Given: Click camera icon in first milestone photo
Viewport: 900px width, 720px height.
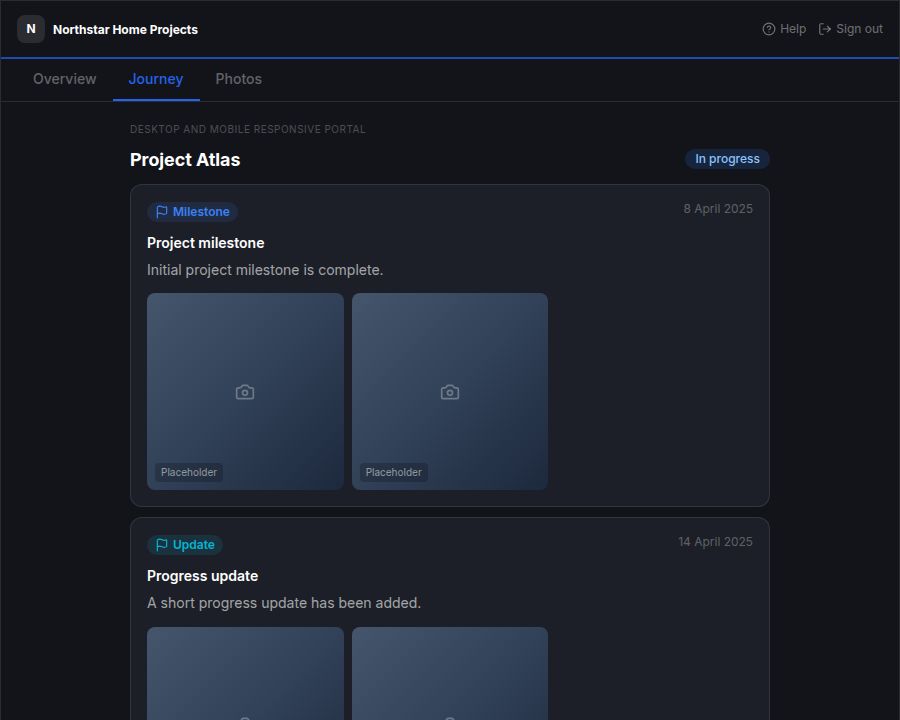Looking at the screenshot, I should [245, 392].
